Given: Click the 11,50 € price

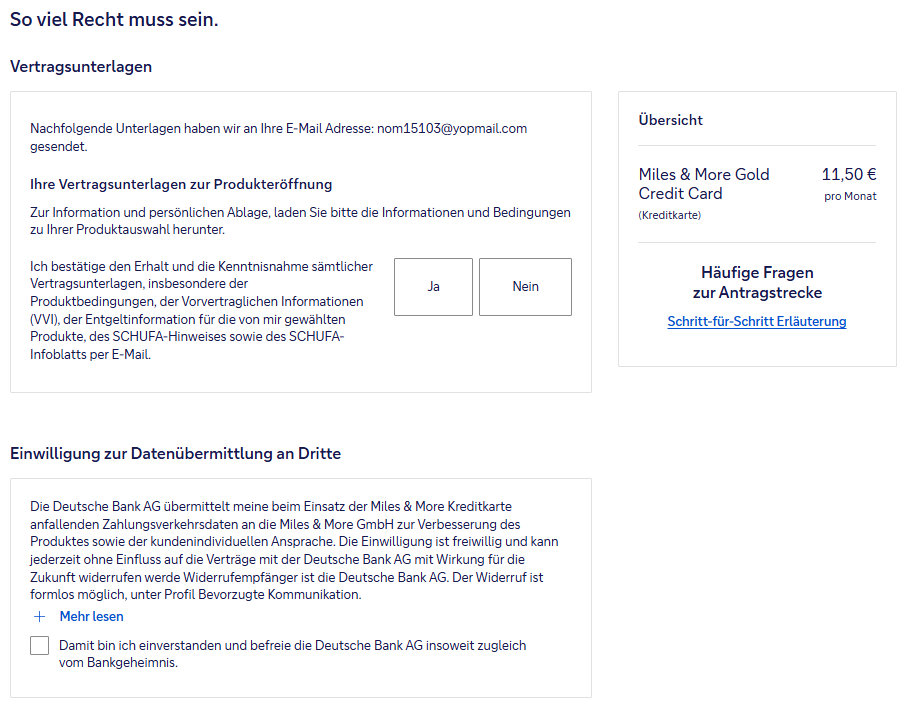Looking at the screenshot, I should [x=849, y=174].
